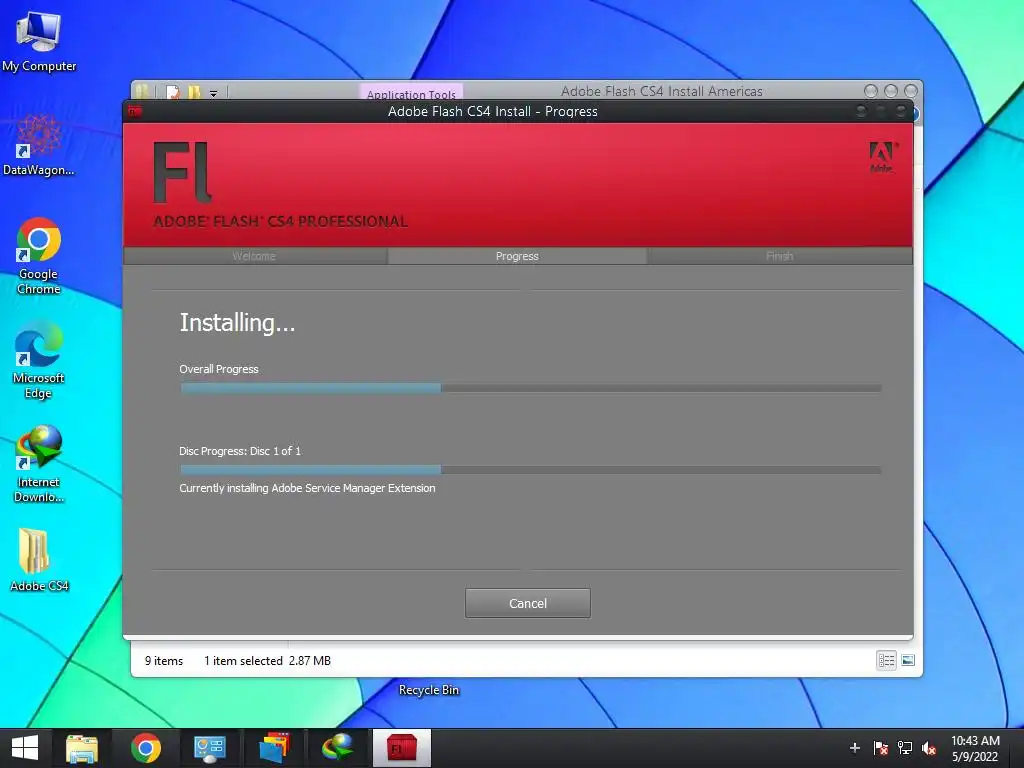Screen dimensions: 1024x768
Task: Open Chrome from the taskbar
Action: pos(146,748)
